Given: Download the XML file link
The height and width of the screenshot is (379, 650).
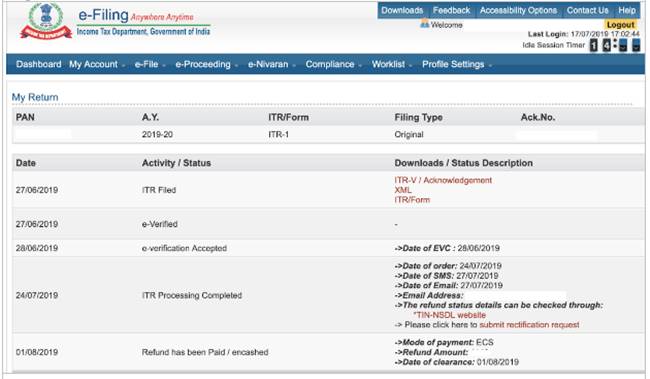Looking at the screenshot, I should click(x=403, y=190).
